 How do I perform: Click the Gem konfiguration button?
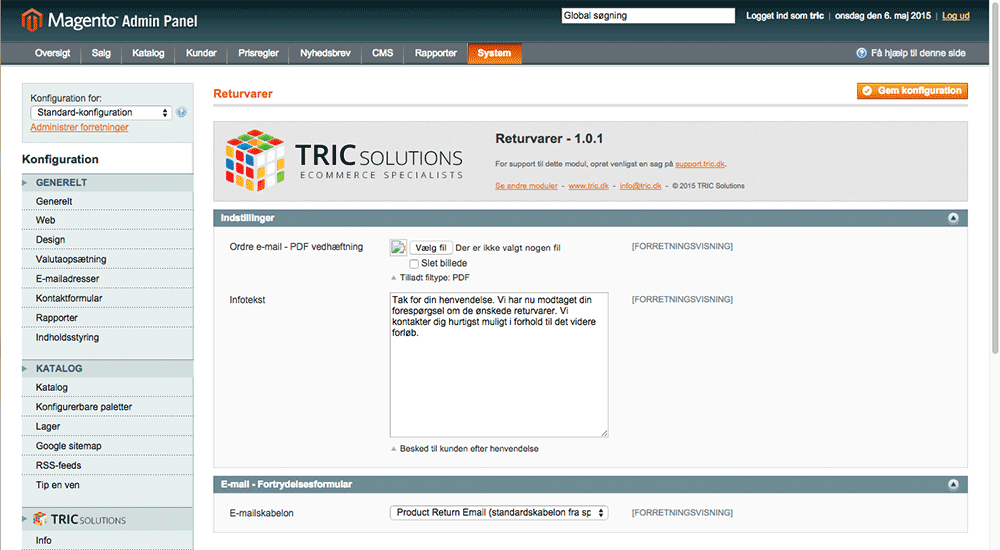tap(912, 91)
